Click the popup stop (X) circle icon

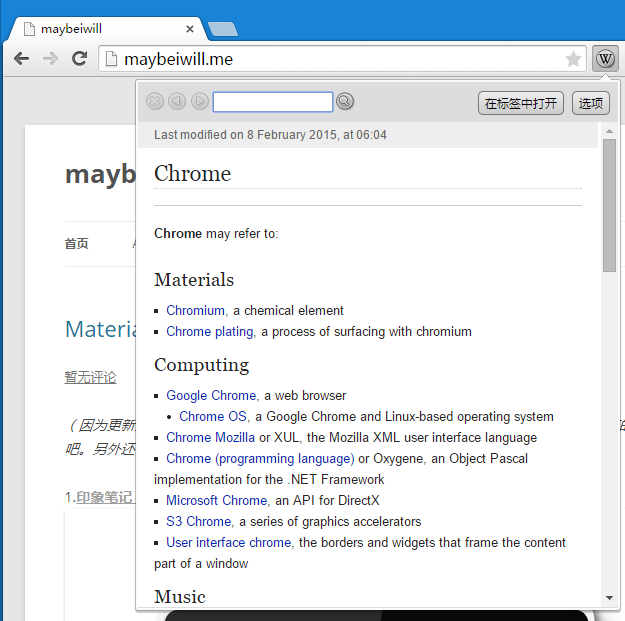155,101
